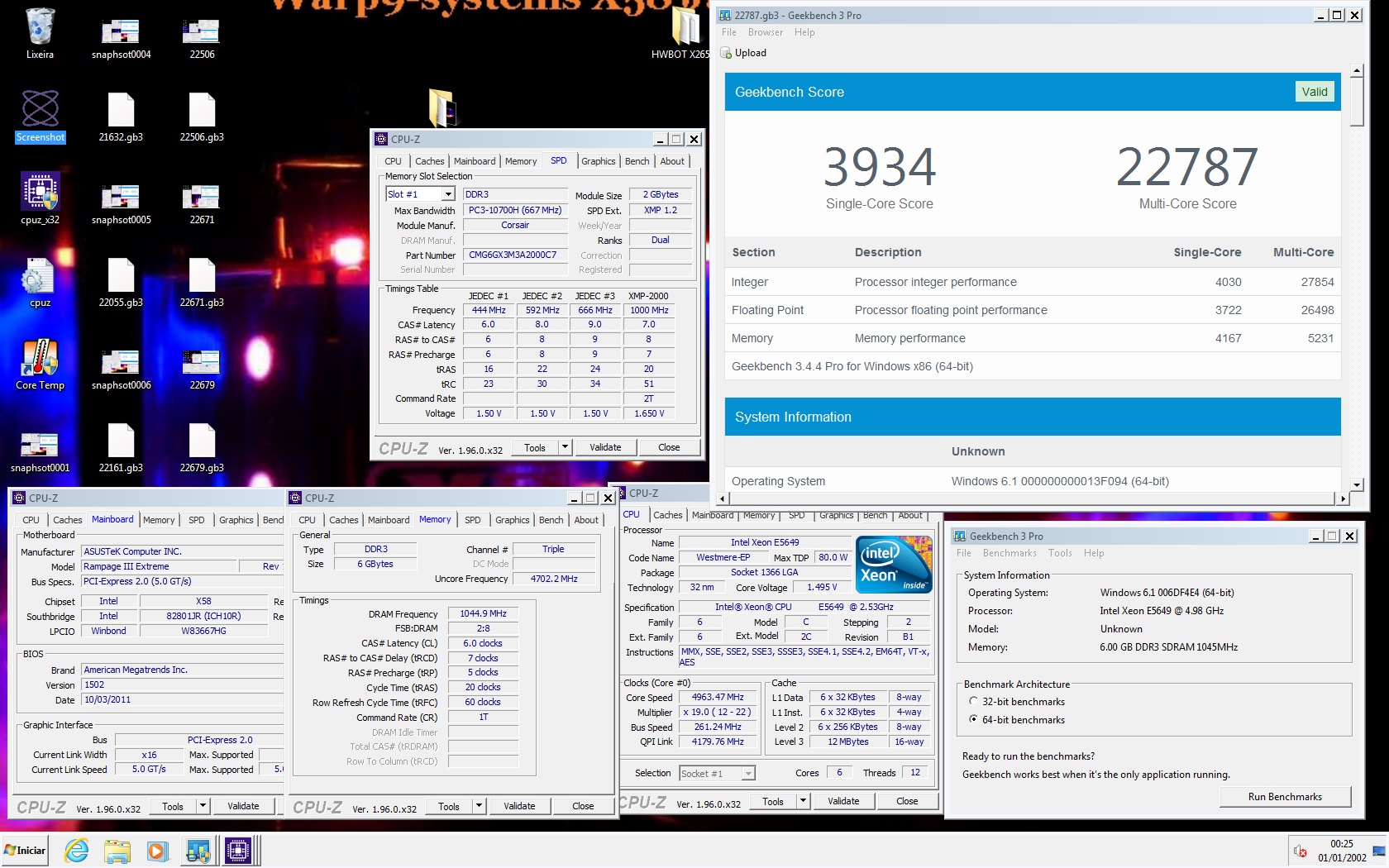This screenshot has width=1389, height=868.
Task: Switch to CPU-Z taskbar icon
Action: coord(238,850)
